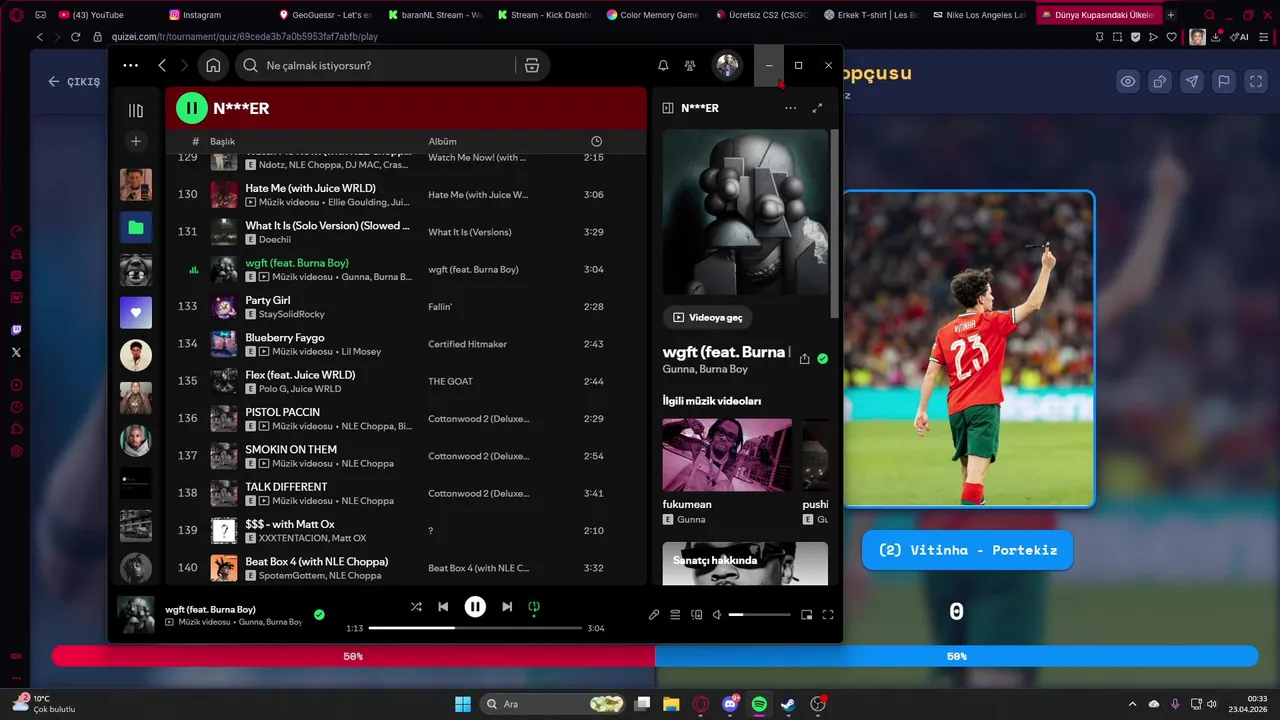Viewport: 1280px width, 720px height.
Task: Expand now playing panel to full view
Action: pos(817,108)
